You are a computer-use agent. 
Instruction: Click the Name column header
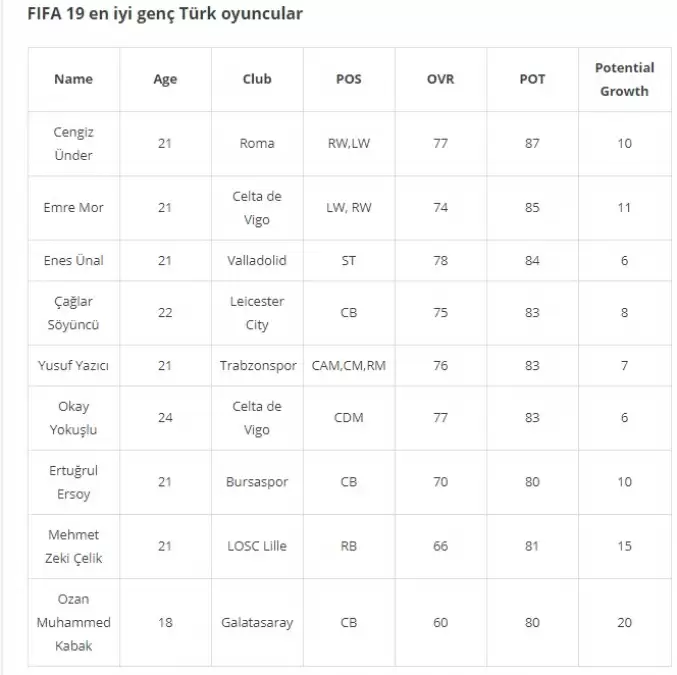tap(73, 79)
